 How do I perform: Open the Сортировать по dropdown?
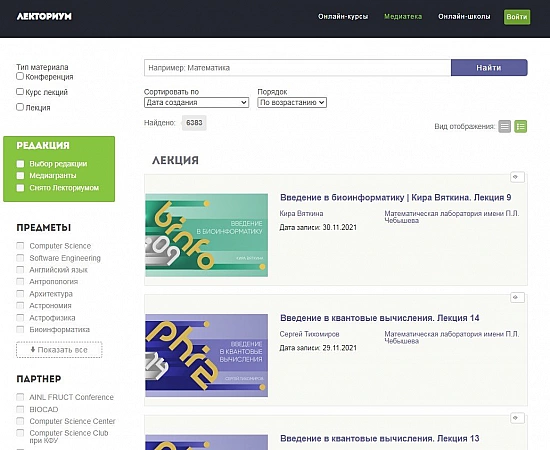tap(196, 102)
